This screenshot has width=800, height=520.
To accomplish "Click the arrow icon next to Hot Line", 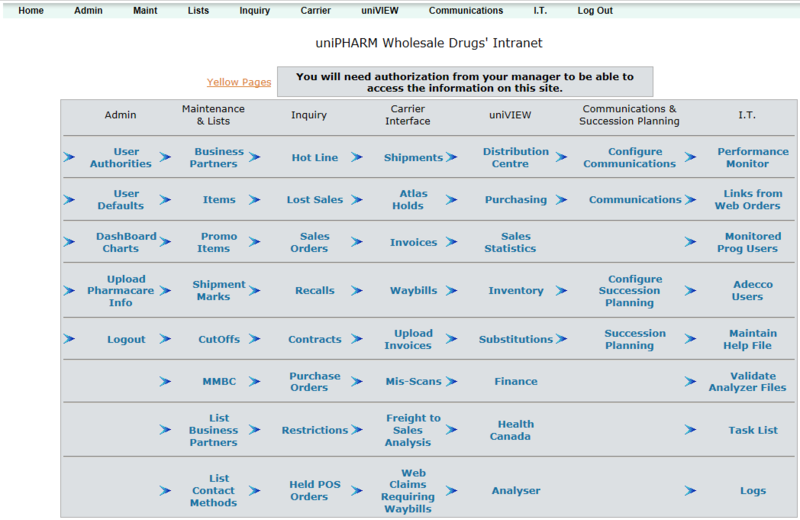I will point(255,157).
